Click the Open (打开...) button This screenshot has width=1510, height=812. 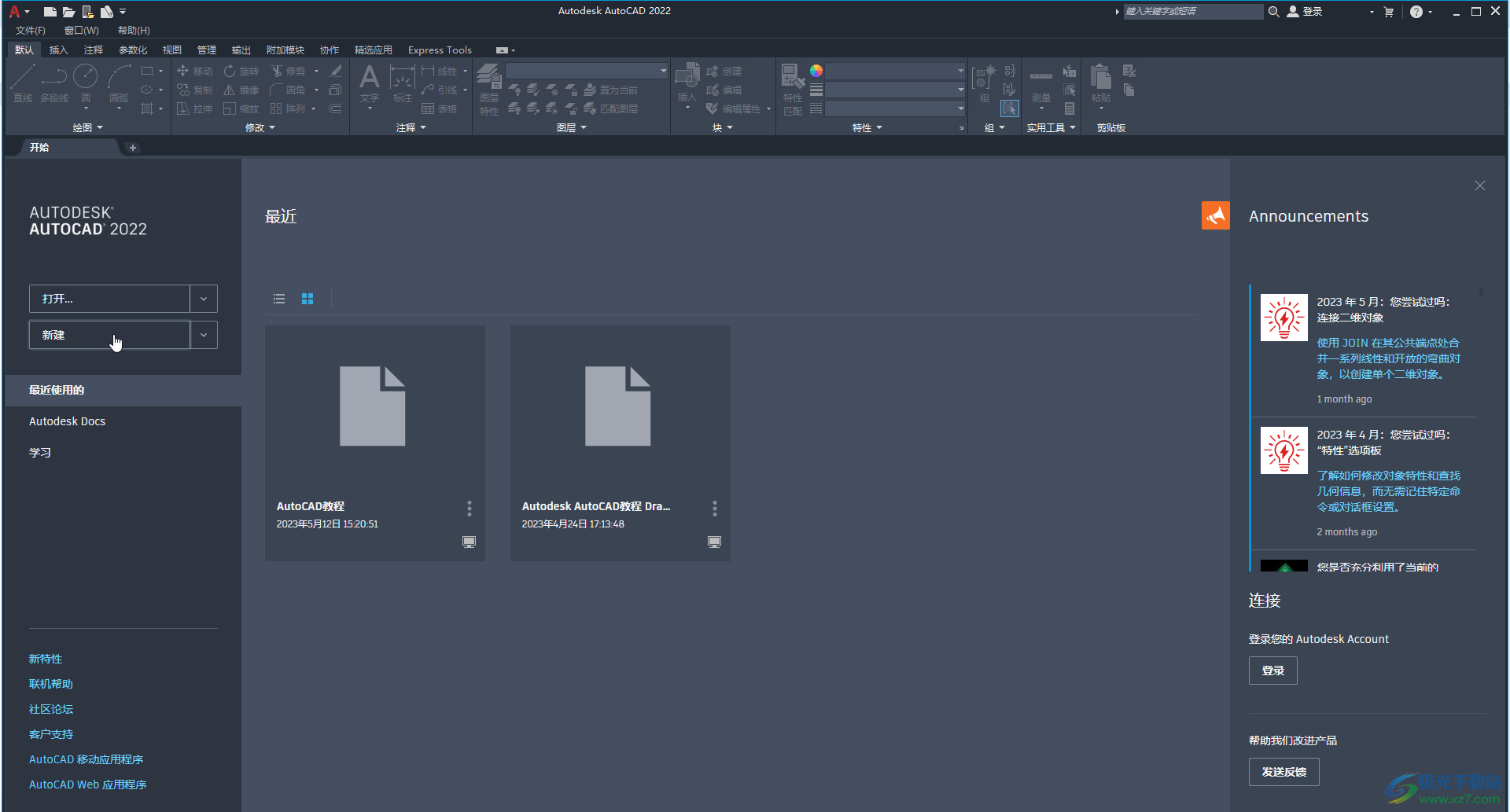[x=109, y=299]
